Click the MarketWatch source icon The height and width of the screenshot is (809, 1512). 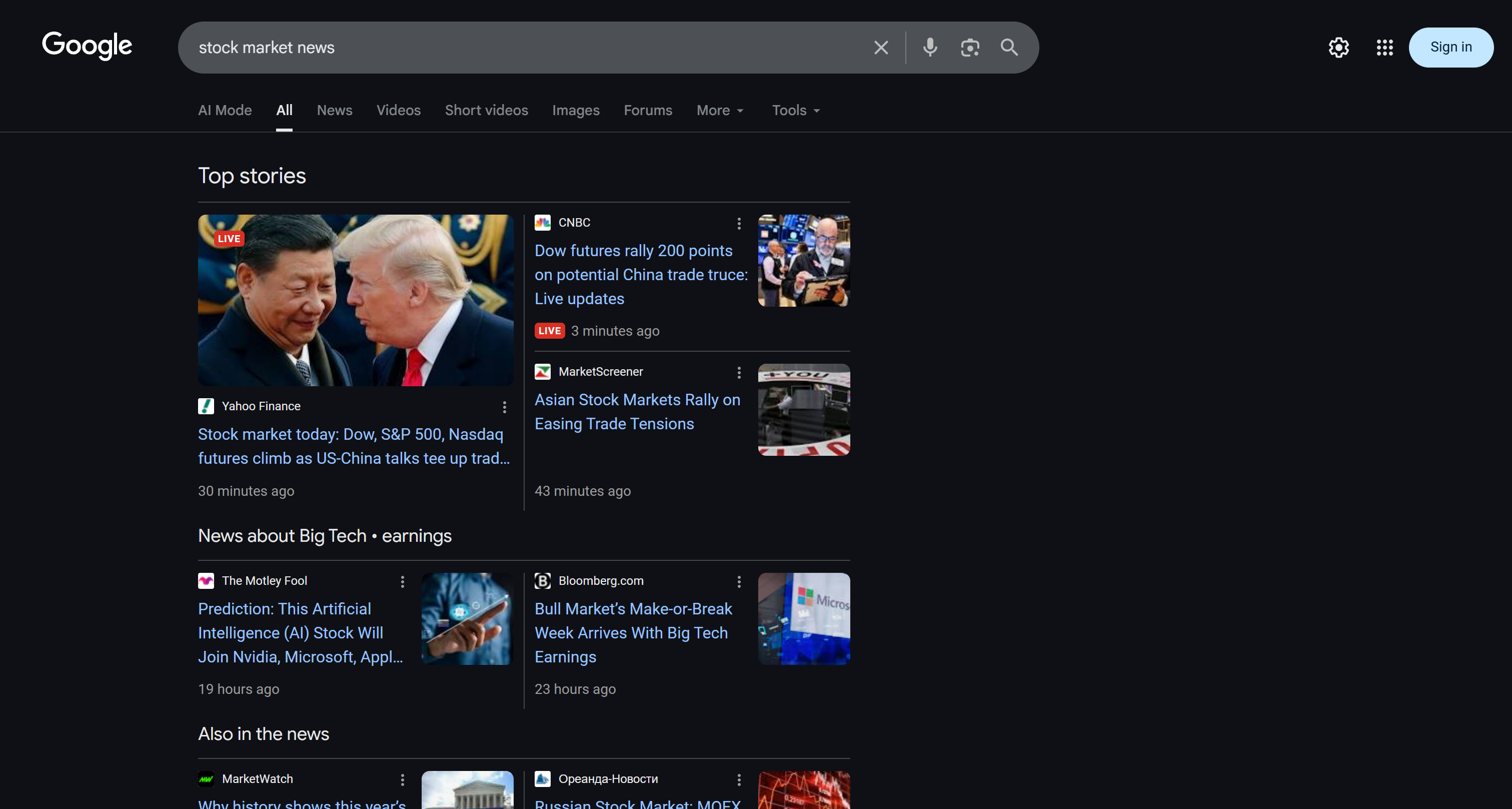click(x=206, y=779)
